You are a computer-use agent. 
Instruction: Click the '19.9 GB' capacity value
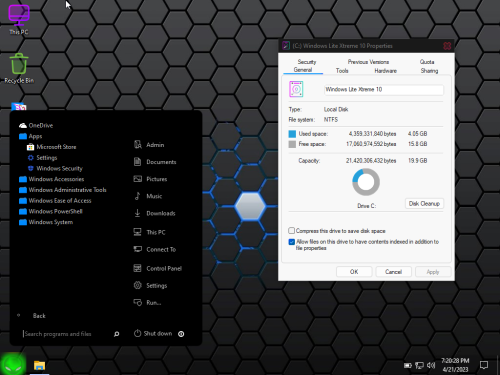418,161
